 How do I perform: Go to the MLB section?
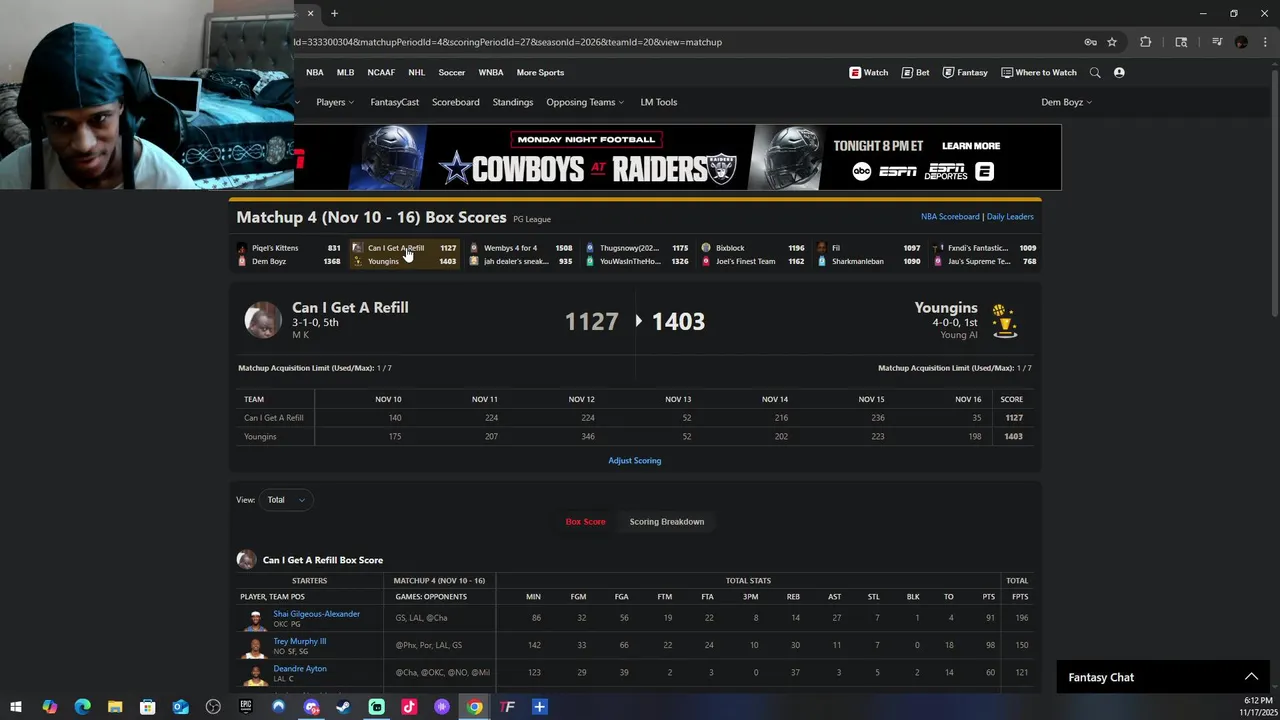pyautogui.click(x=345, y=72)
